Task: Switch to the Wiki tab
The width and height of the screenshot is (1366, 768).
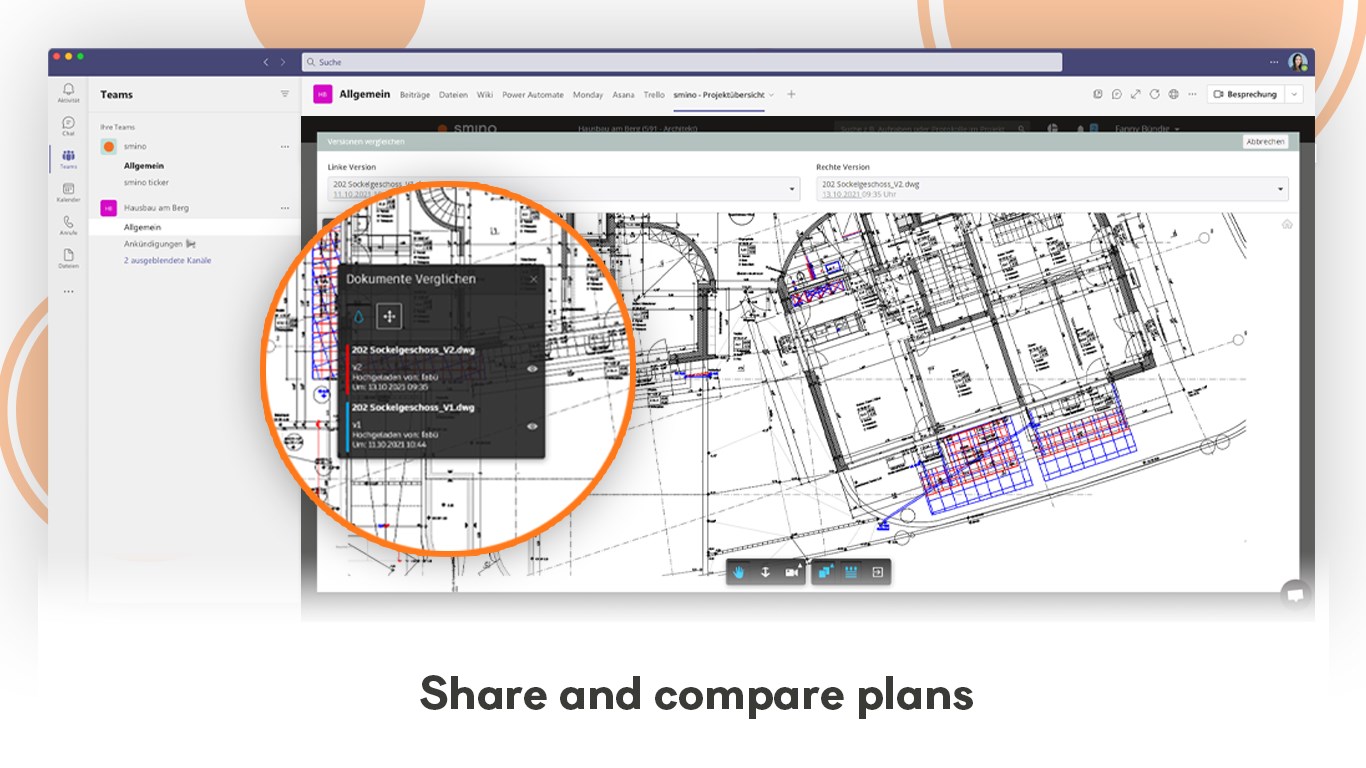Action: tap(485, 95)
